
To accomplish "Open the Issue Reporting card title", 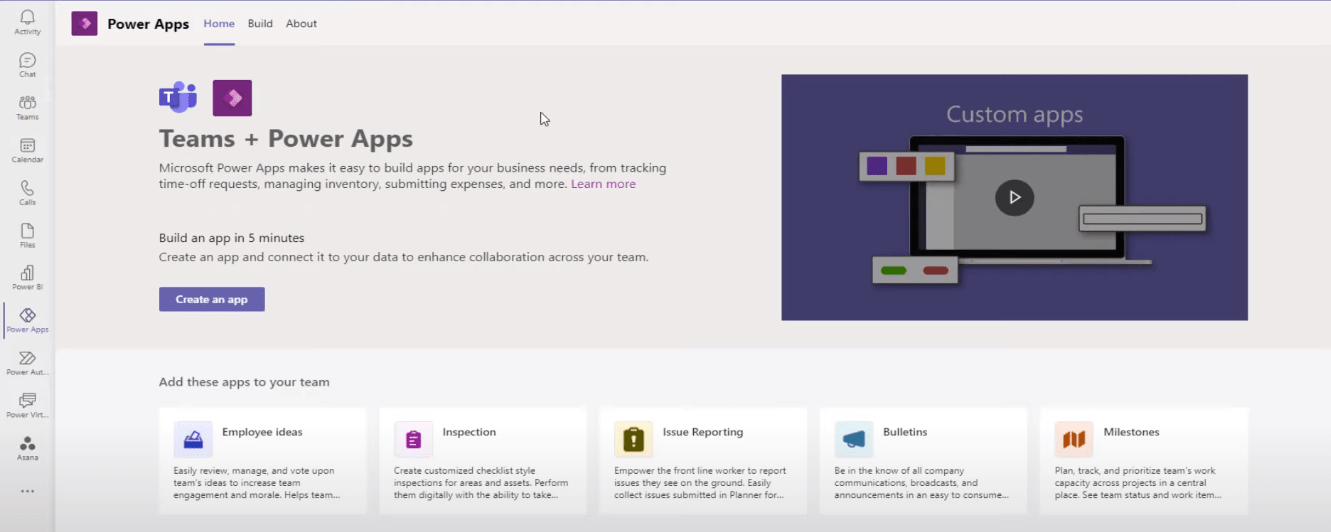I will click(703, 432).
